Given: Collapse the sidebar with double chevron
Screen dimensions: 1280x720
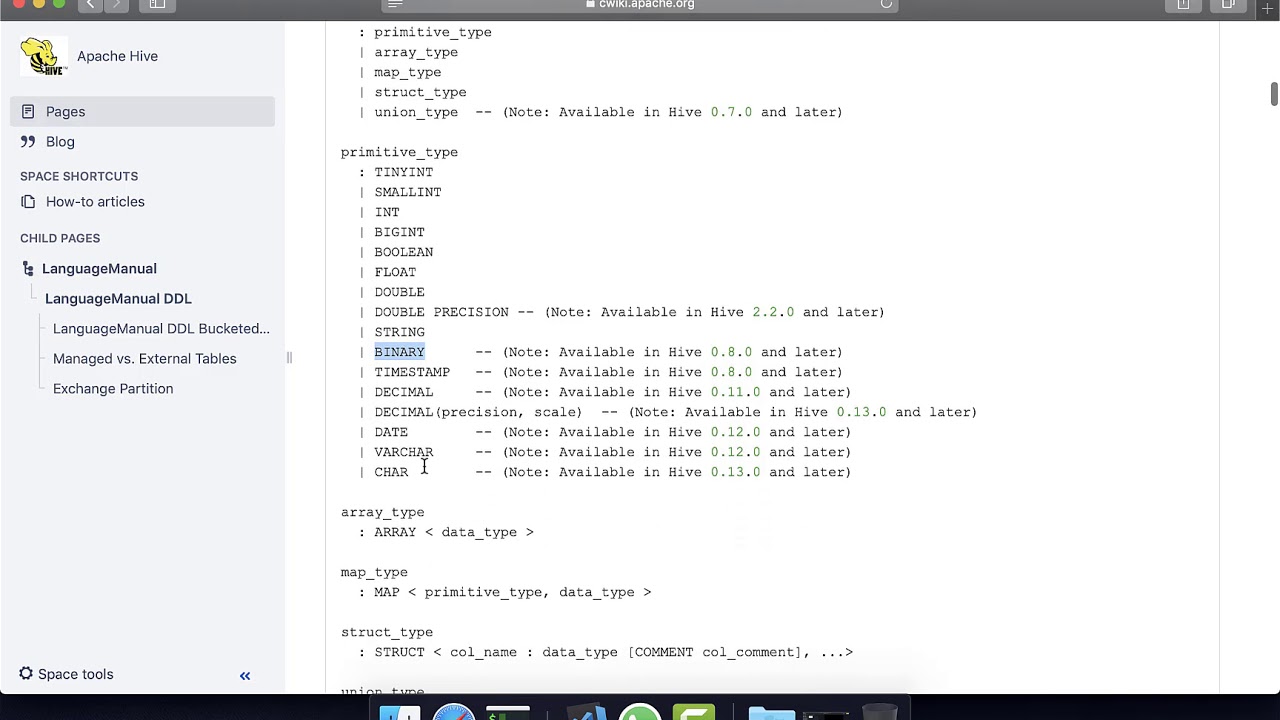Looking at the screenshot, I should (x=245, y=676).
